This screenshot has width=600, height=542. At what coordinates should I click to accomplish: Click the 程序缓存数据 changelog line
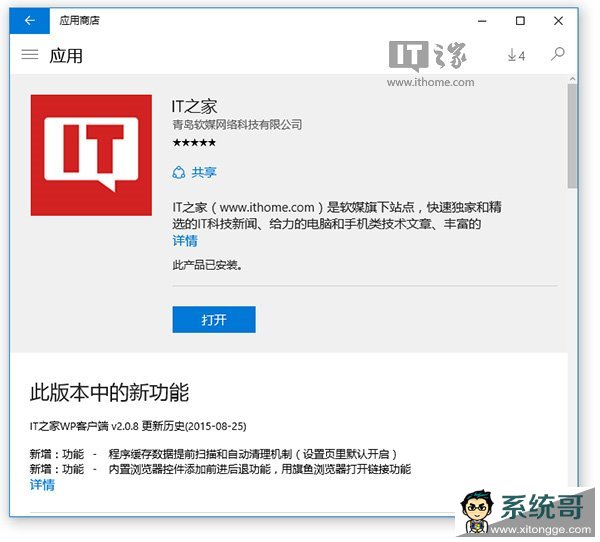click(x=214, y=454)
